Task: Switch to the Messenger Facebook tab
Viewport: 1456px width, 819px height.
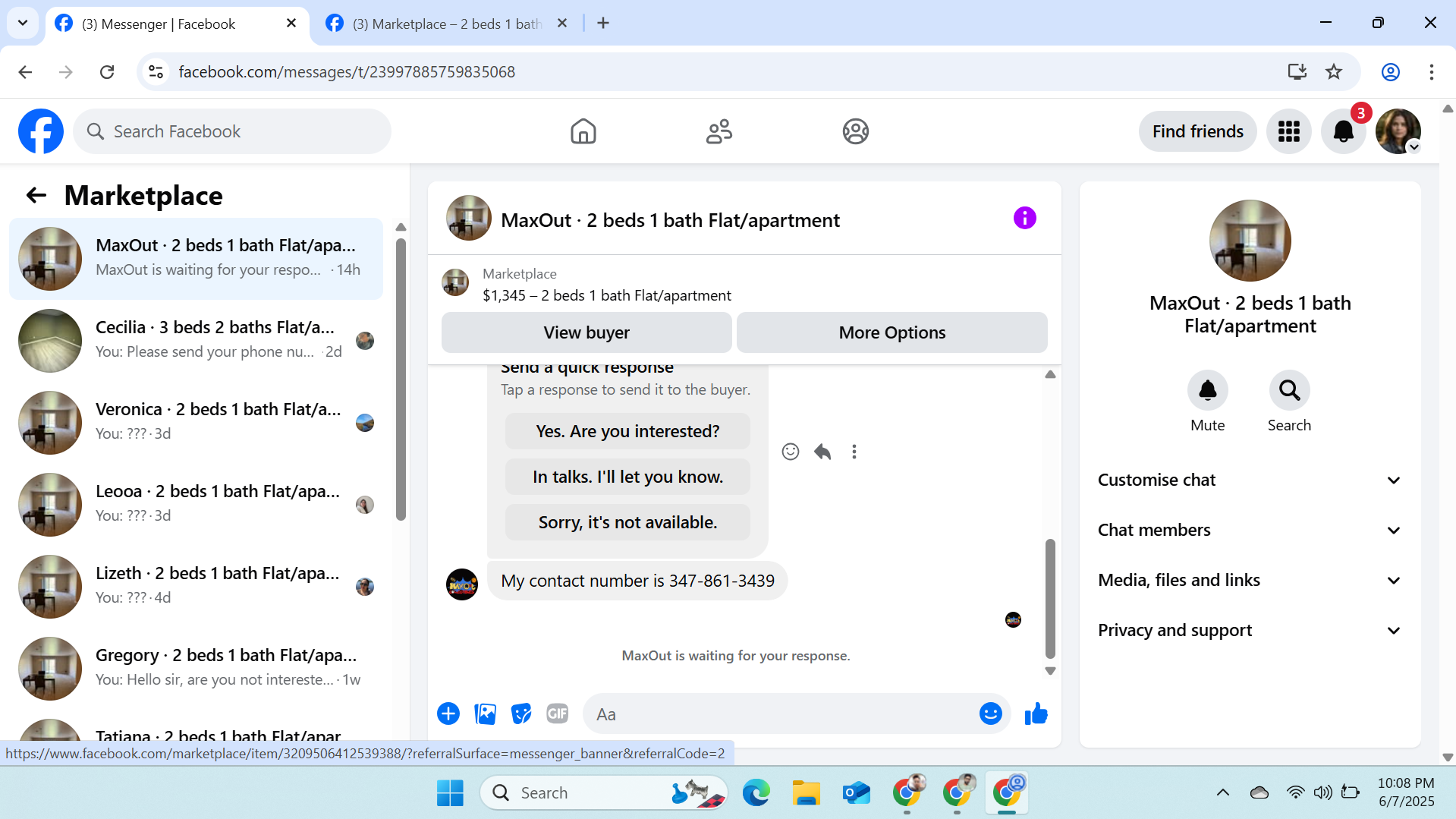Action: click(177, 24)
